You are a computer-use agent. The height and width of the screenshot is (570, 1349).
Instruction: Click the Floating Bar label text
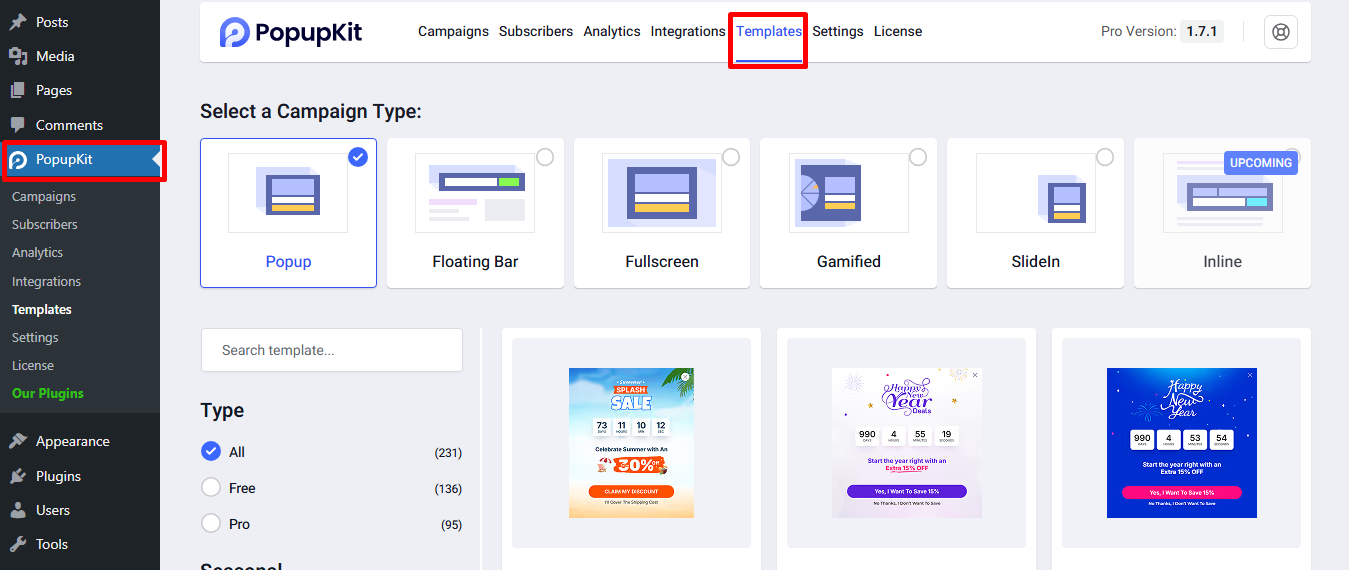coord(475,262)
